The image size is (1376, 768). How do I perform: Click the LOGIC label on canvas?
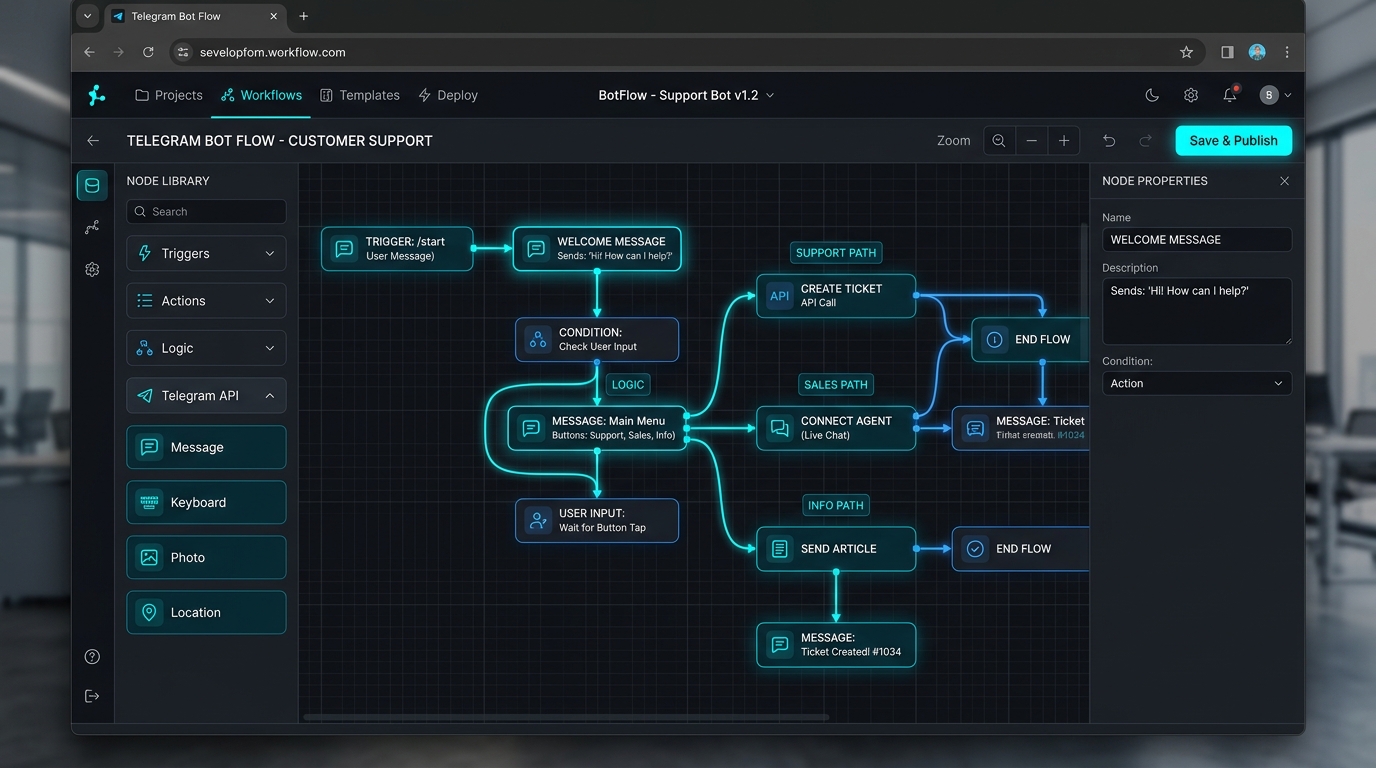pos(628,385)
